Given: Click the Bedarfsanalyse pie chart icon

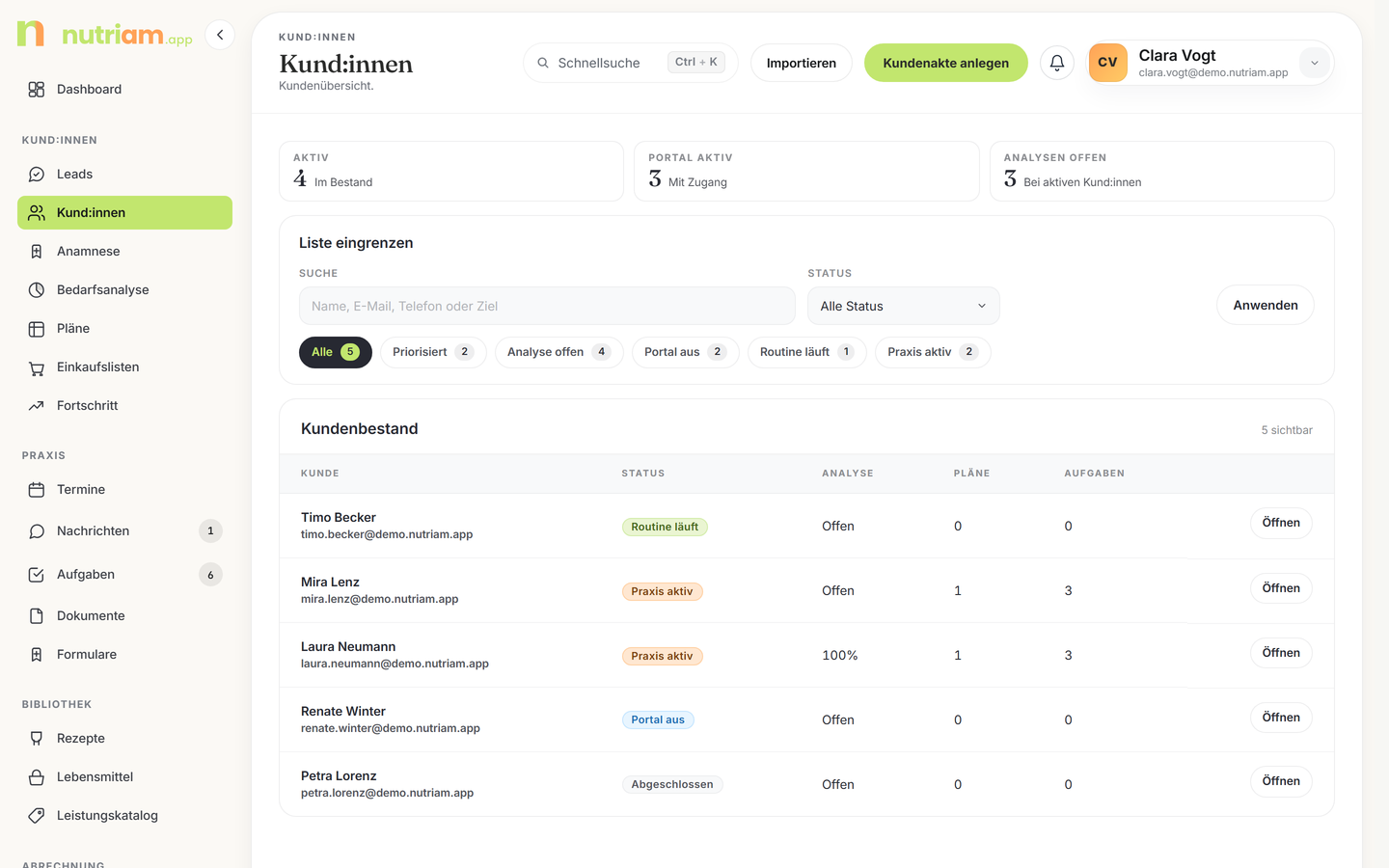Looking at the screenshot, I should point(37,290).
